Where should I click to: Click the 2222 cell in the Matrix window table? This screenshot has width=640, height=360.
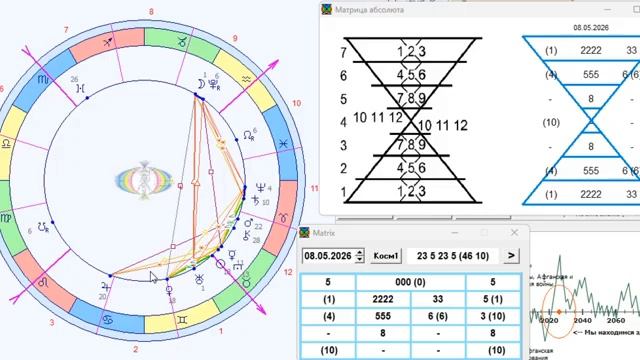(383, 299)
